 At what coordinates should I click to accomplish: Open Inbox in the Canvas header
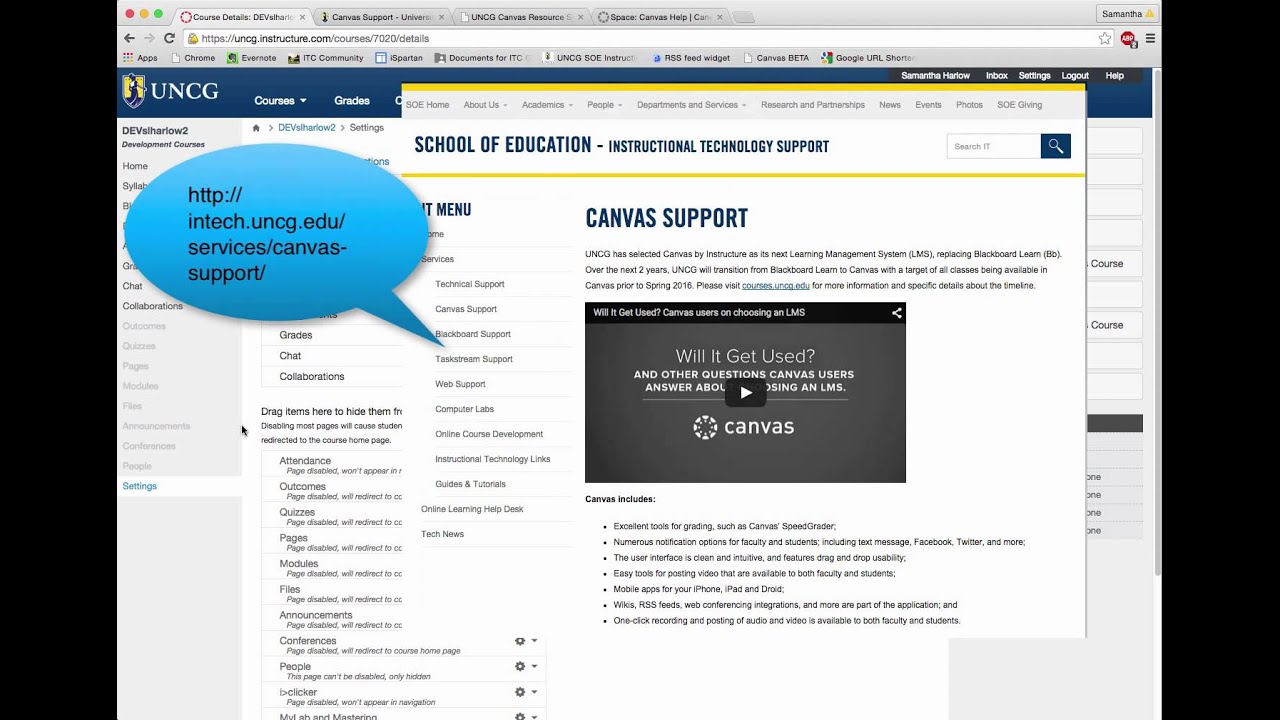coord(996,76)
